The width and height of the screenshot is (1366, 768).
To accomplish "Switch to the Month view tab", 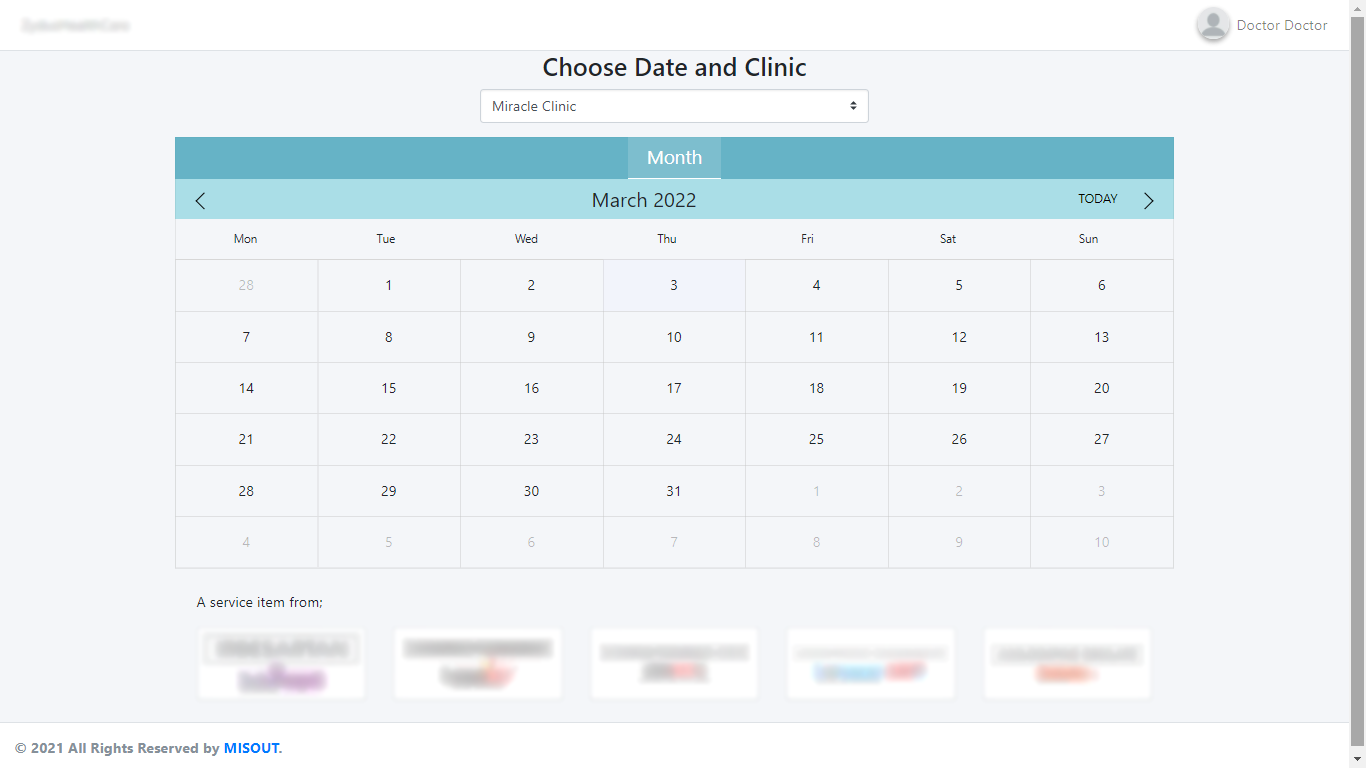I will (674, 158).
